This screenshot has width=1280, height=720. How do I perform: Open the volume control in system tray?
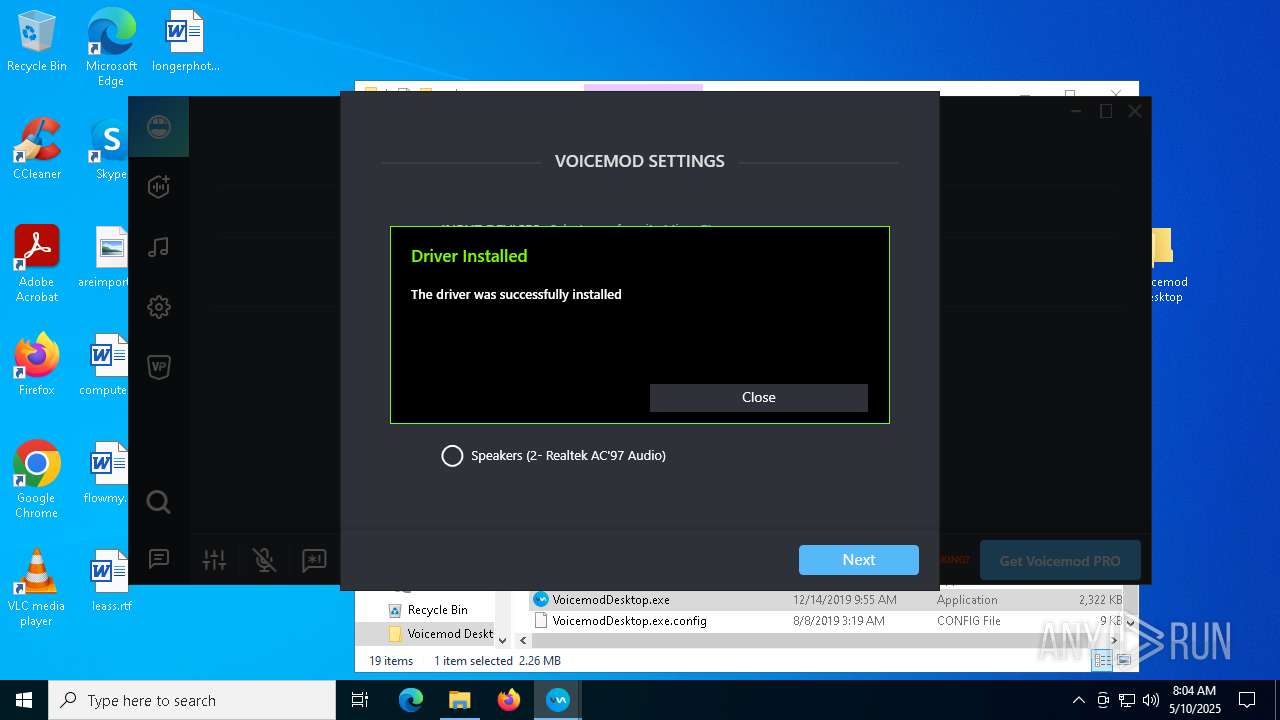click(x=1151, y=700)
